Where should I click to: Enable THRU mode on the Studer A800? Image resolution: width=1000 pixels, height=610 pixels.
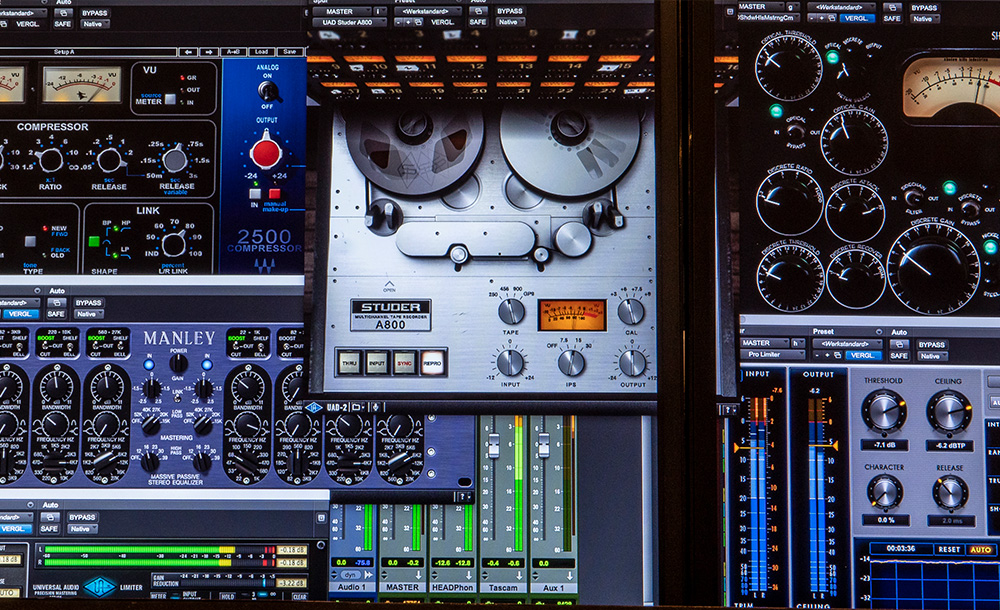pos(349,363)
